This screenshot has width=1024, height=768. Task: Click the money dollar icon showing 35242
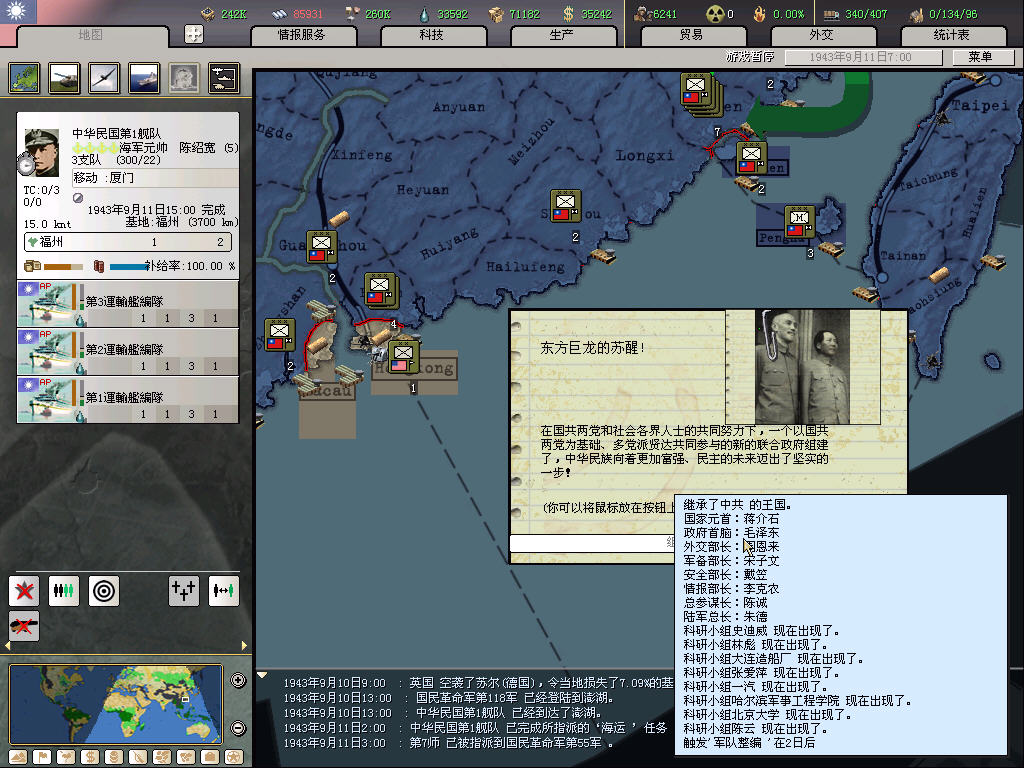(568, 13)
